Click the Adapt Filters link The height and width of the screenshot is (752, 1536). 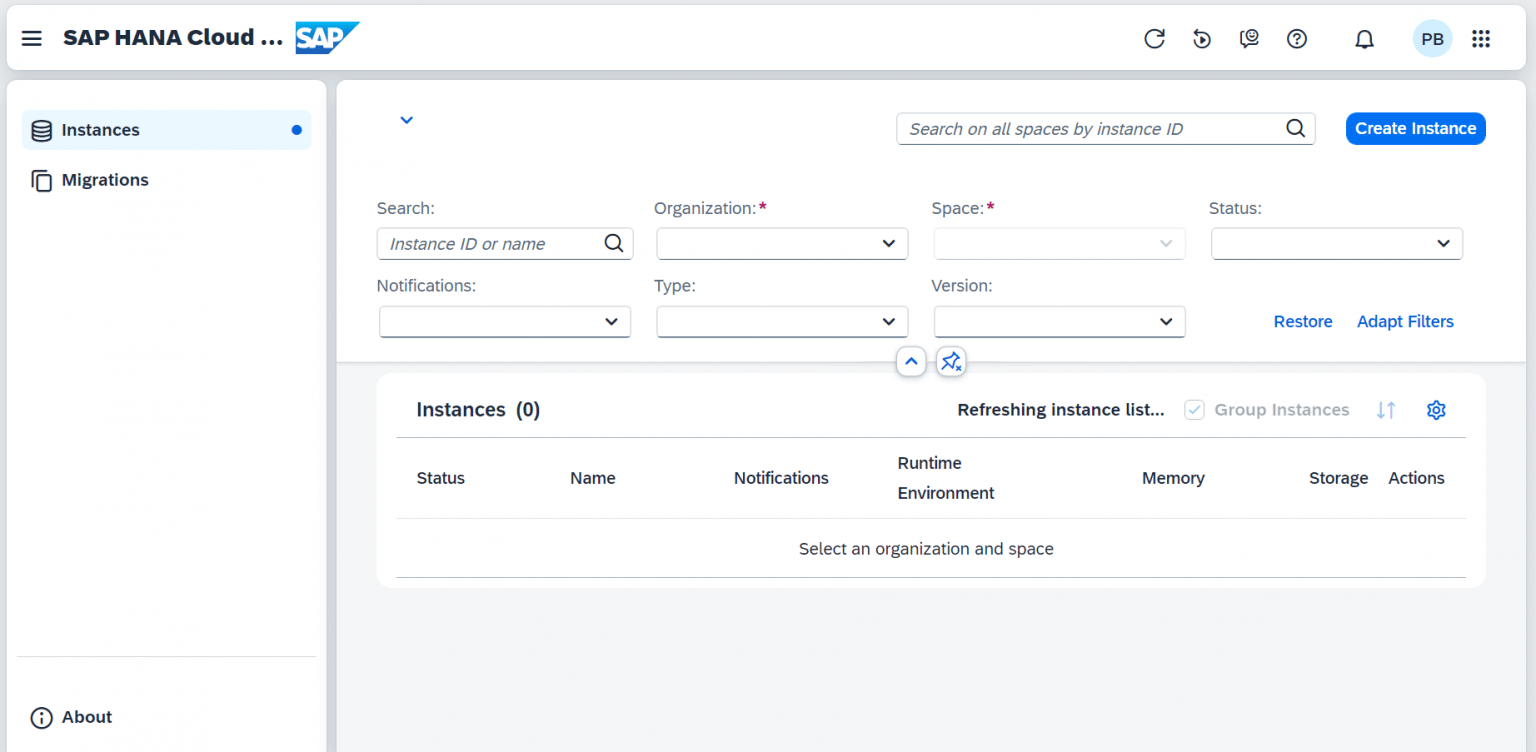click(x=1405, y=321)
